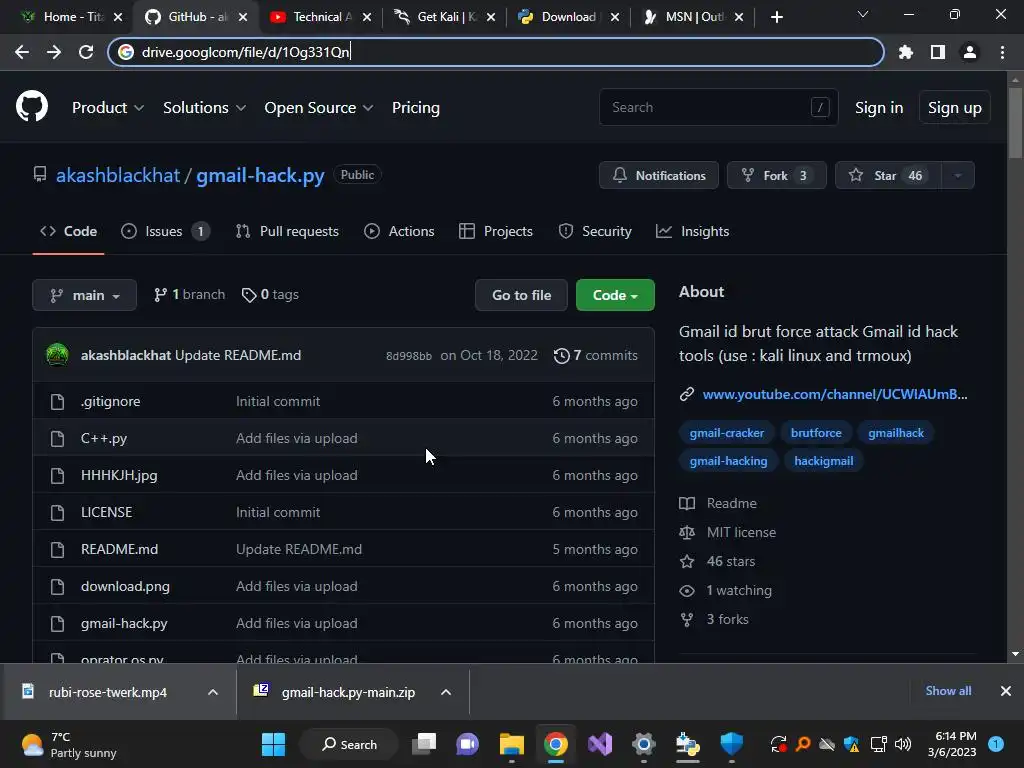Open the Actions tab

[x=399, y=231]
